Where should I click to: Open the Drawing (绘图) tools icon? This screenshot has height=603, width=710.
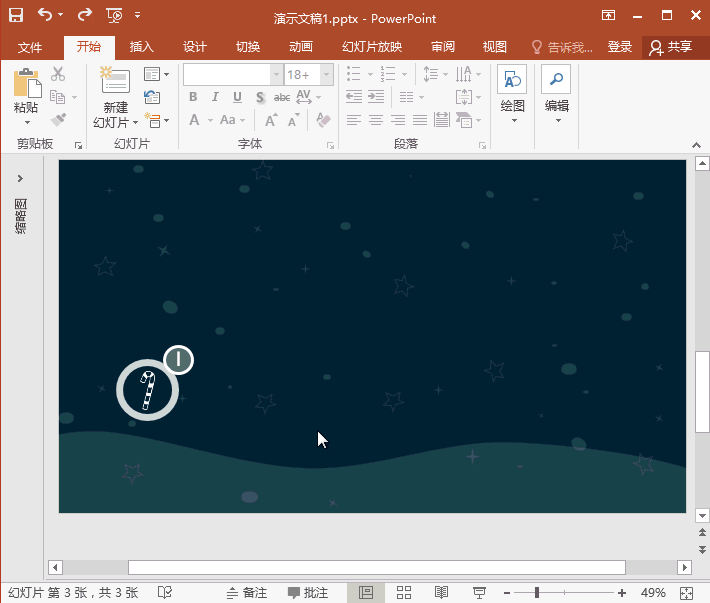tap(512, 82)
